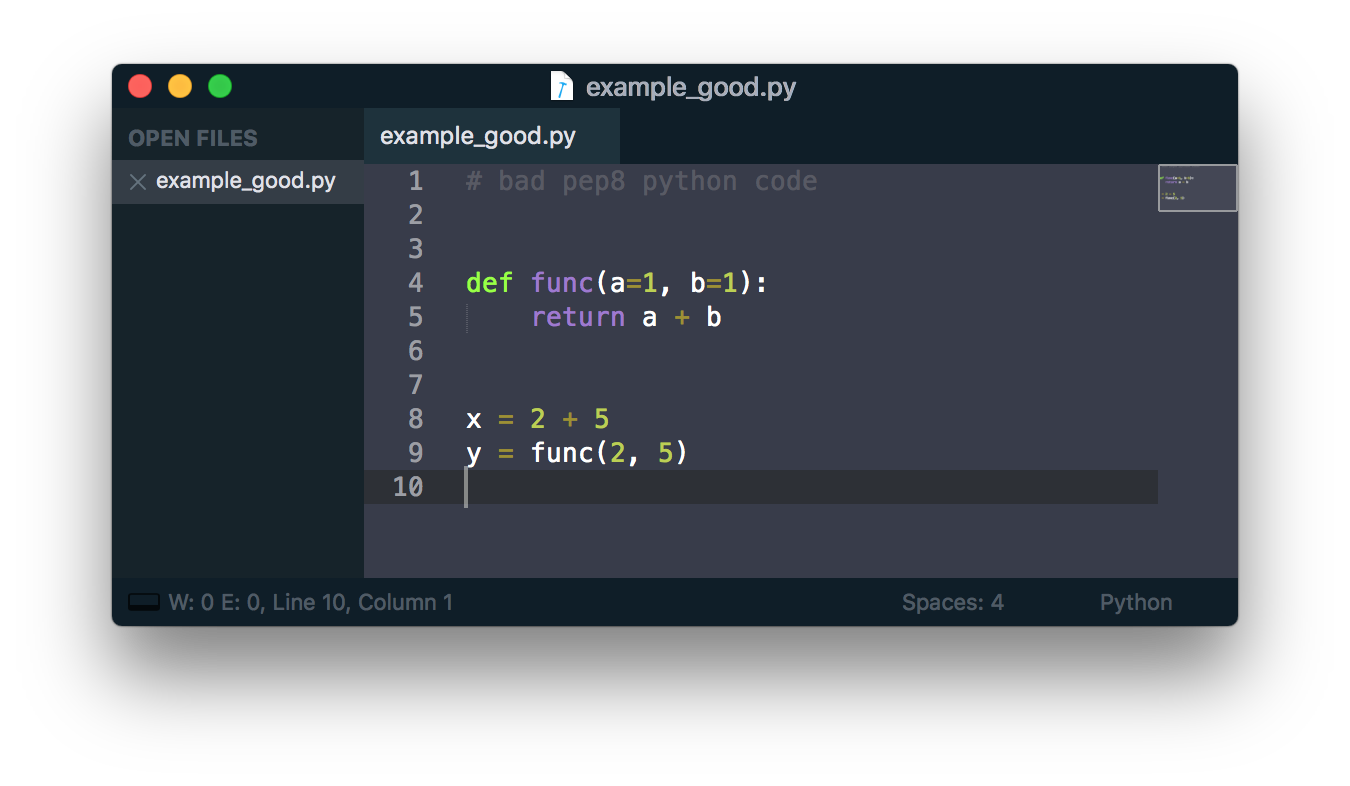Viewport: 1350px width, 786px height.
Task: Click the file icon in the title bar
Action: pyautogui.click(x=562, y=86)
